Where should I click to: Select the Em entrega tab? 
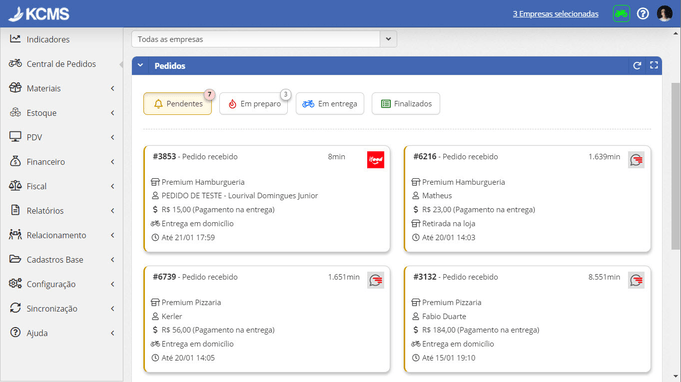coord(330,104)
